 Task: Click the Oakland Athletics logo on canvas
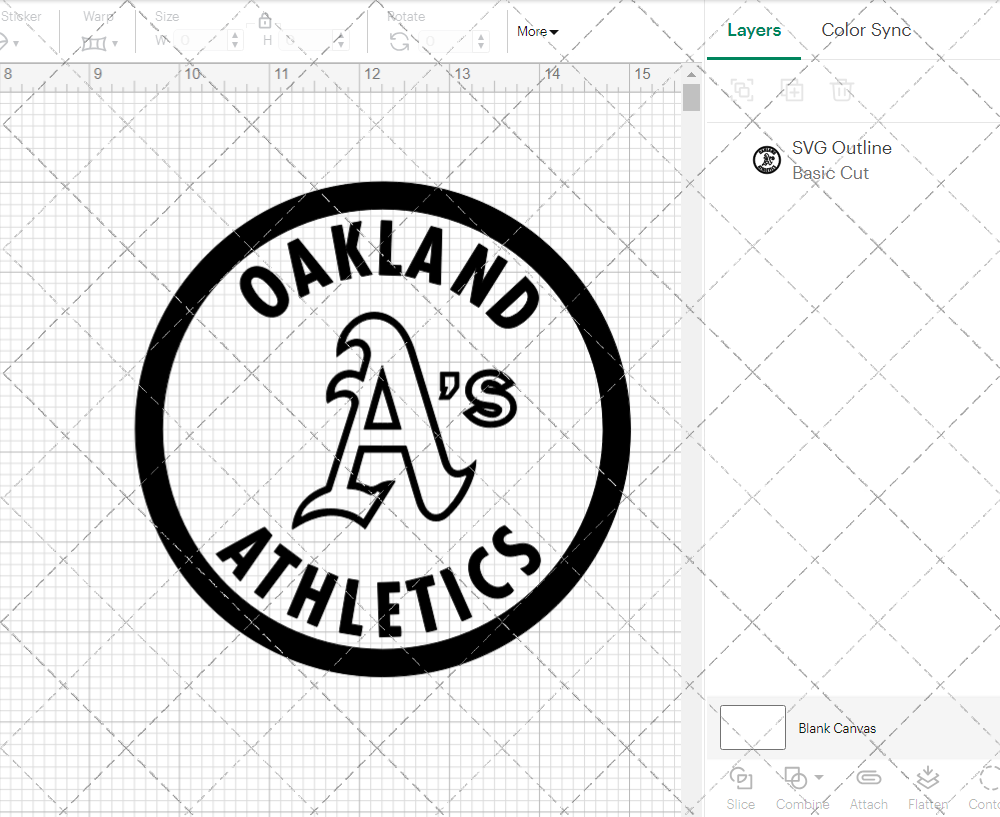[x=383, y=430]
